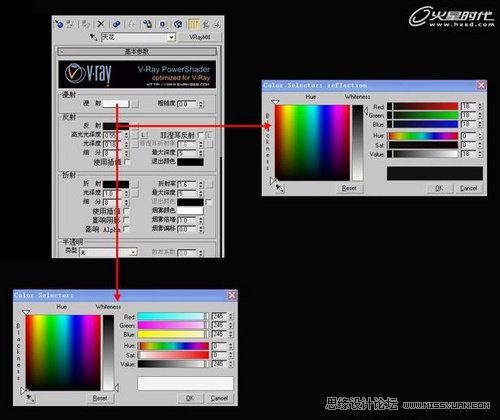Toggle the refraction 退出颜色 checkbox

pyautogui.click(x=209, y=202)
